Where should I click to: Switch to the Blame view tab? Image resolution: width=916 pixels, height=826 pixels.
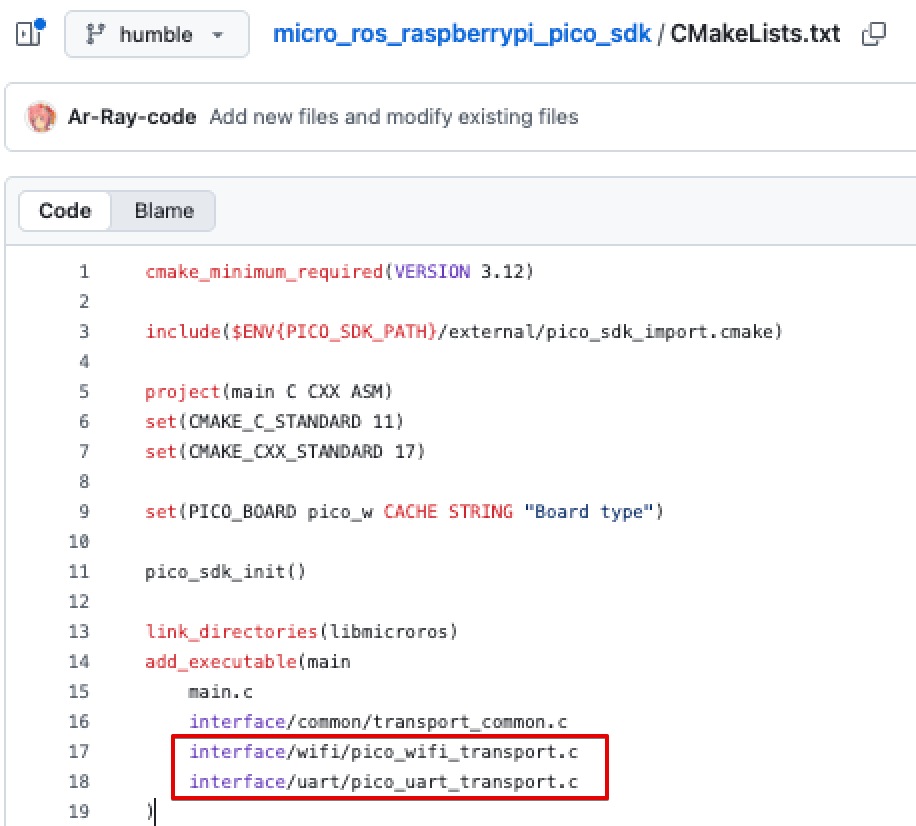pos(164,211)
